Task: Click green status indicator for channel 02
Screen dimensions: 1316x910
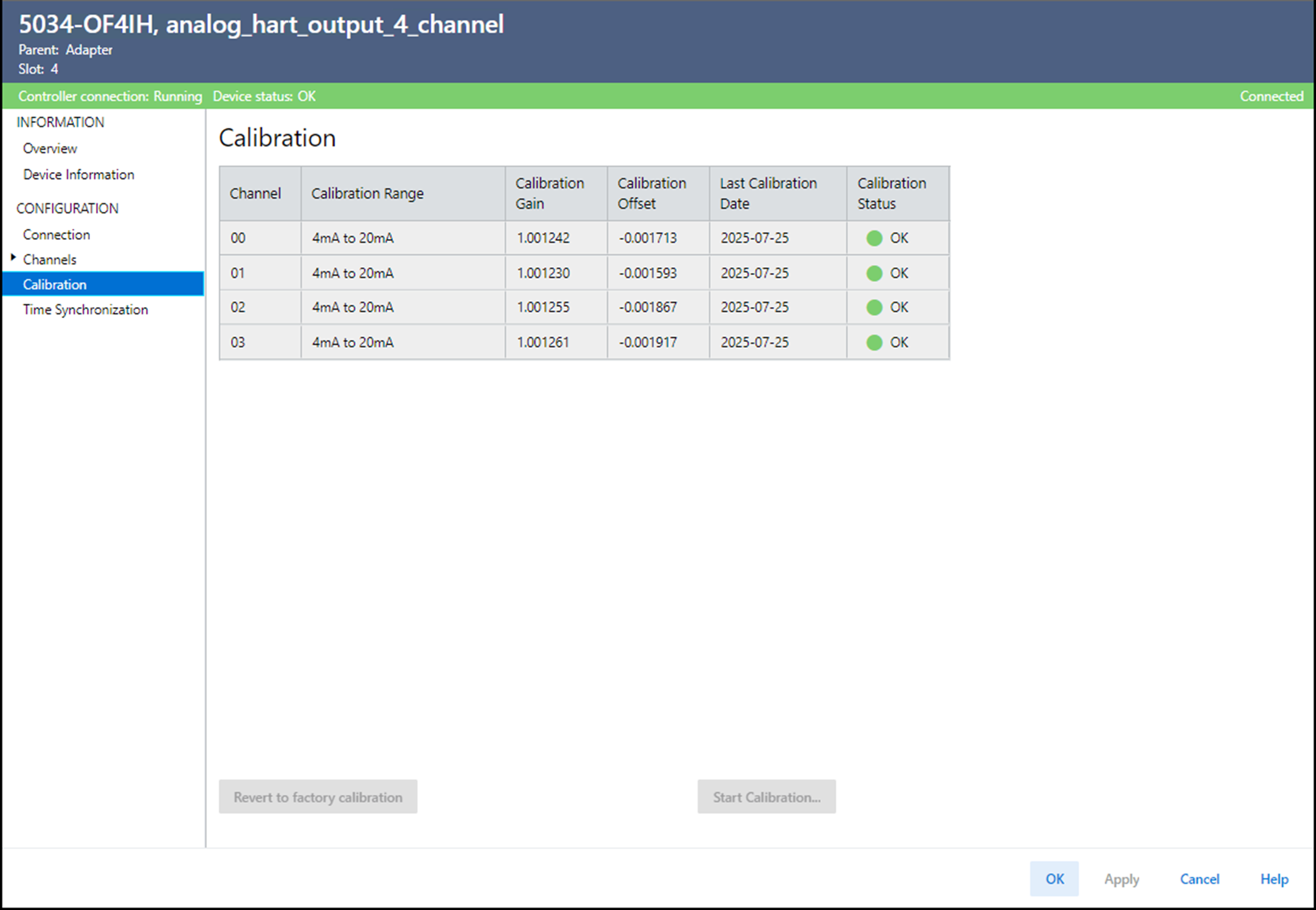Action: (874, 307)
